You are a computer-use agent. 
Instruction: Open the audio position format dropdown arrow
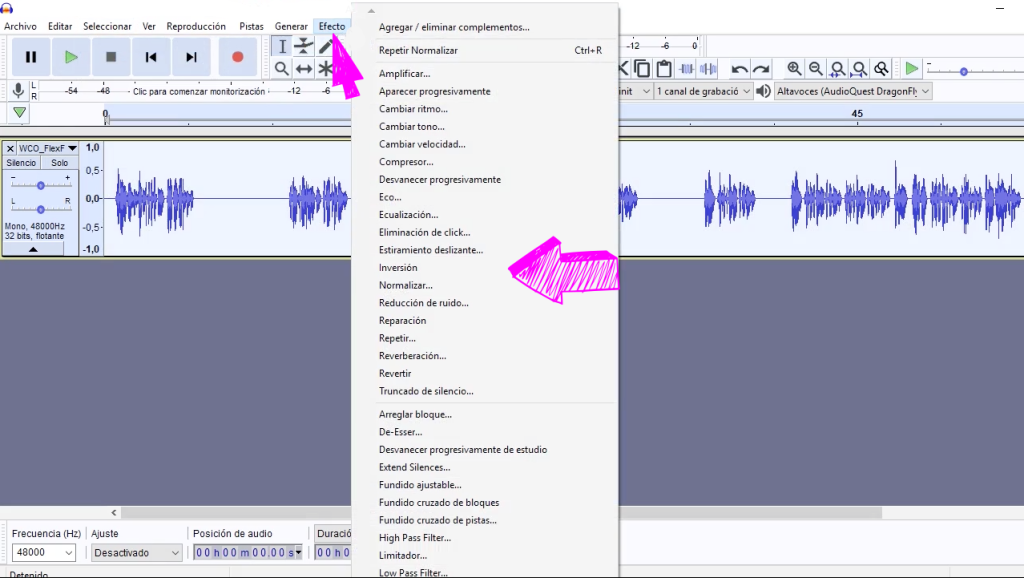click(x=298, y=553)
